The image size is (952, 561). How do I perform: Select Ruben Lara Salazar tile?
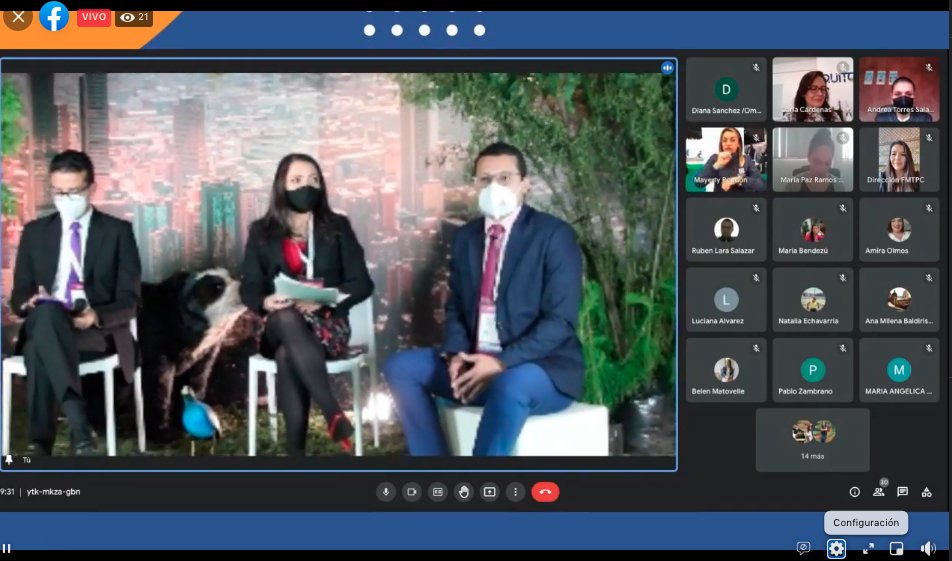pyautogui.click(x=726, y=230)
